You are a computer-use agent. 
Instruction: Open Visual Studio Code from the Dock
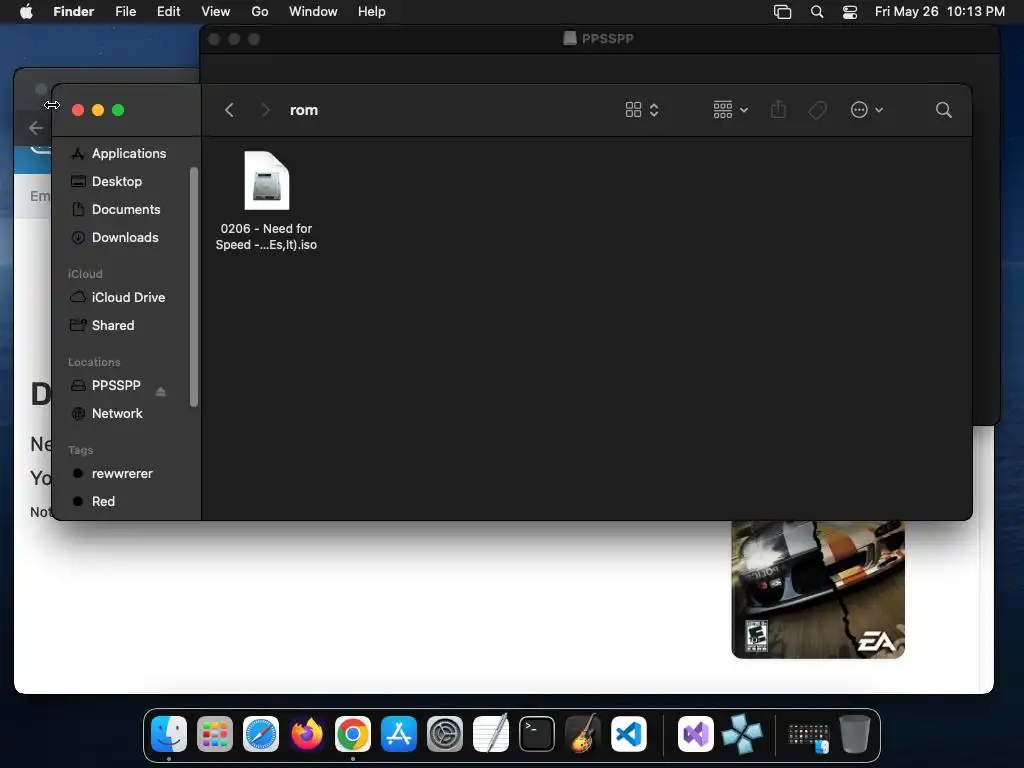(629, 734)
